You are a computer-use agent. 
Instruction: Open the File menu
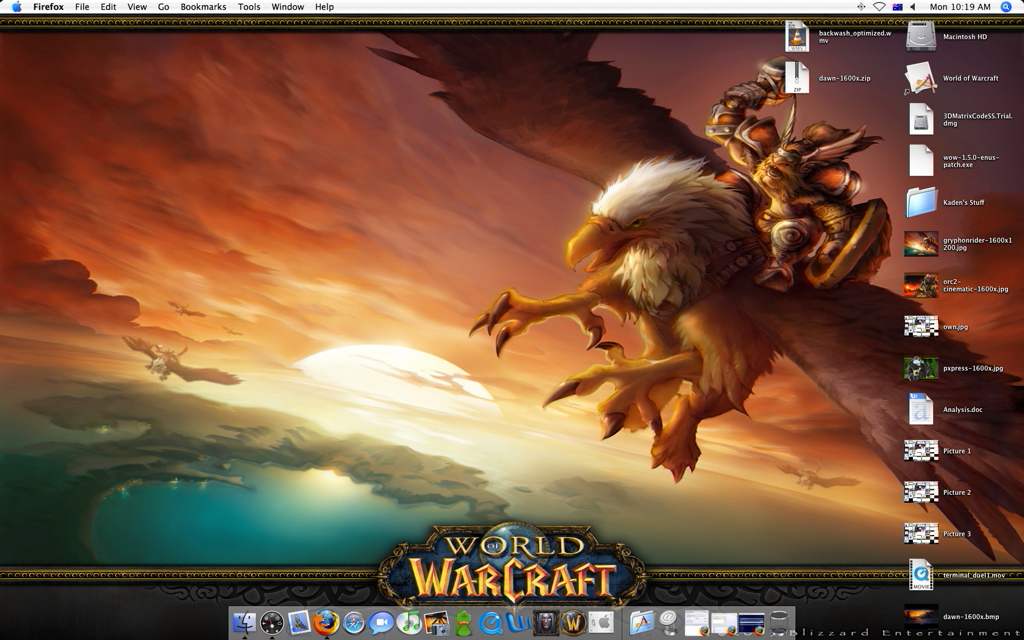(82, 7)
